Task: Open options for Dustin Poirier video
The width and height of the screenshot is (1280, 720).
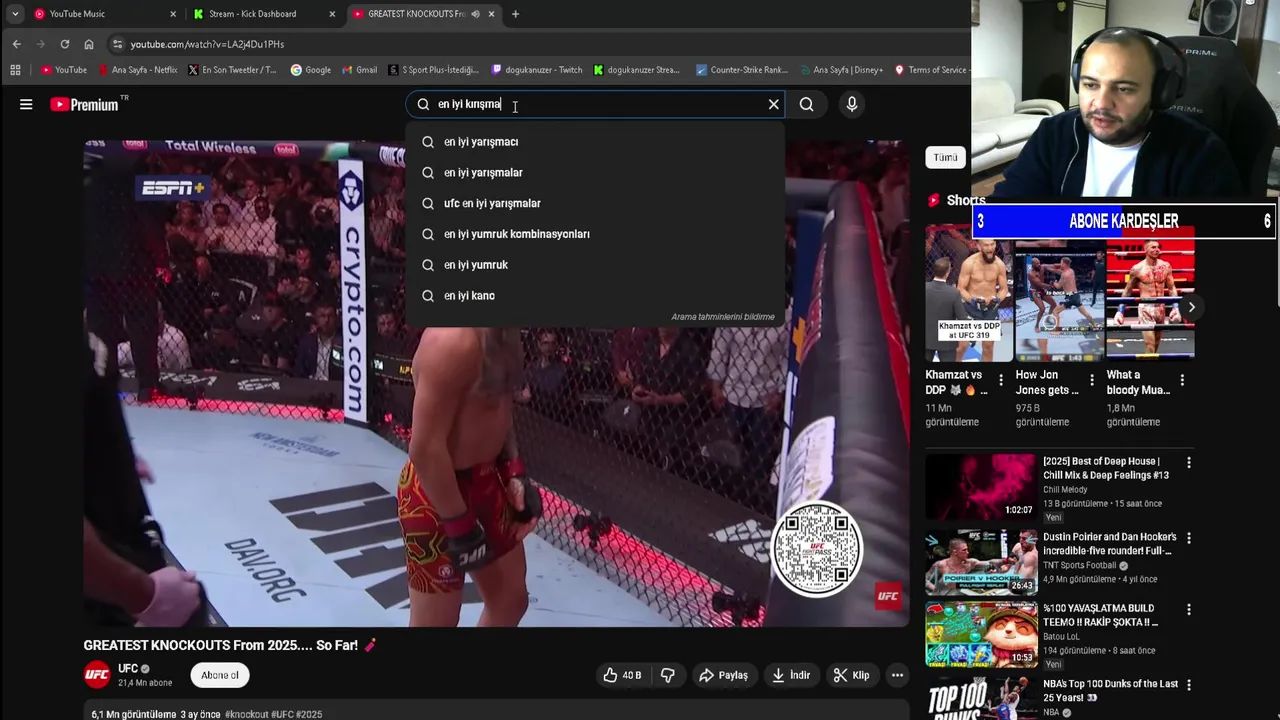Action: (1189, 538)
